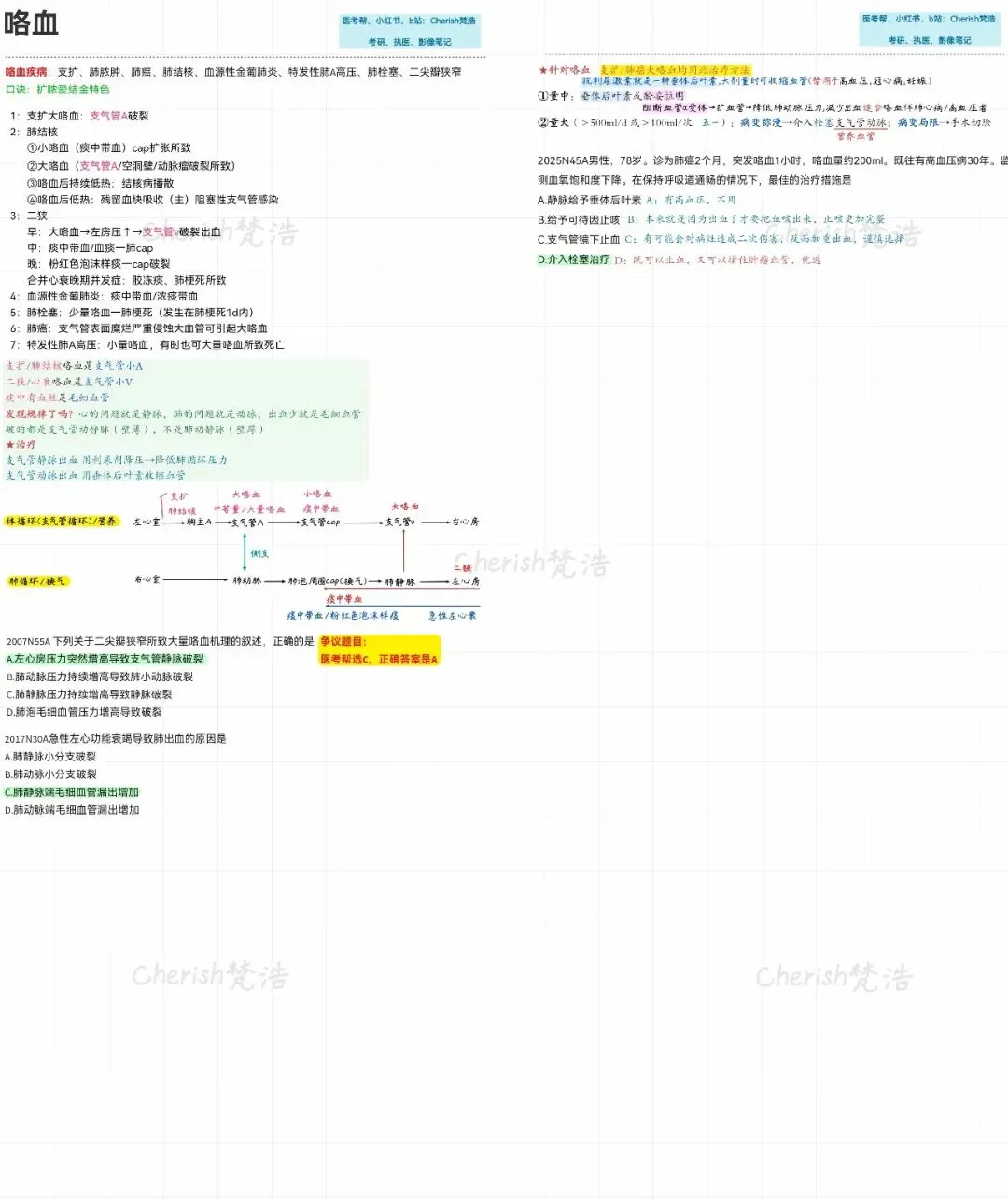Click the line starting '发现规律了吗?'

coord(183,413)
